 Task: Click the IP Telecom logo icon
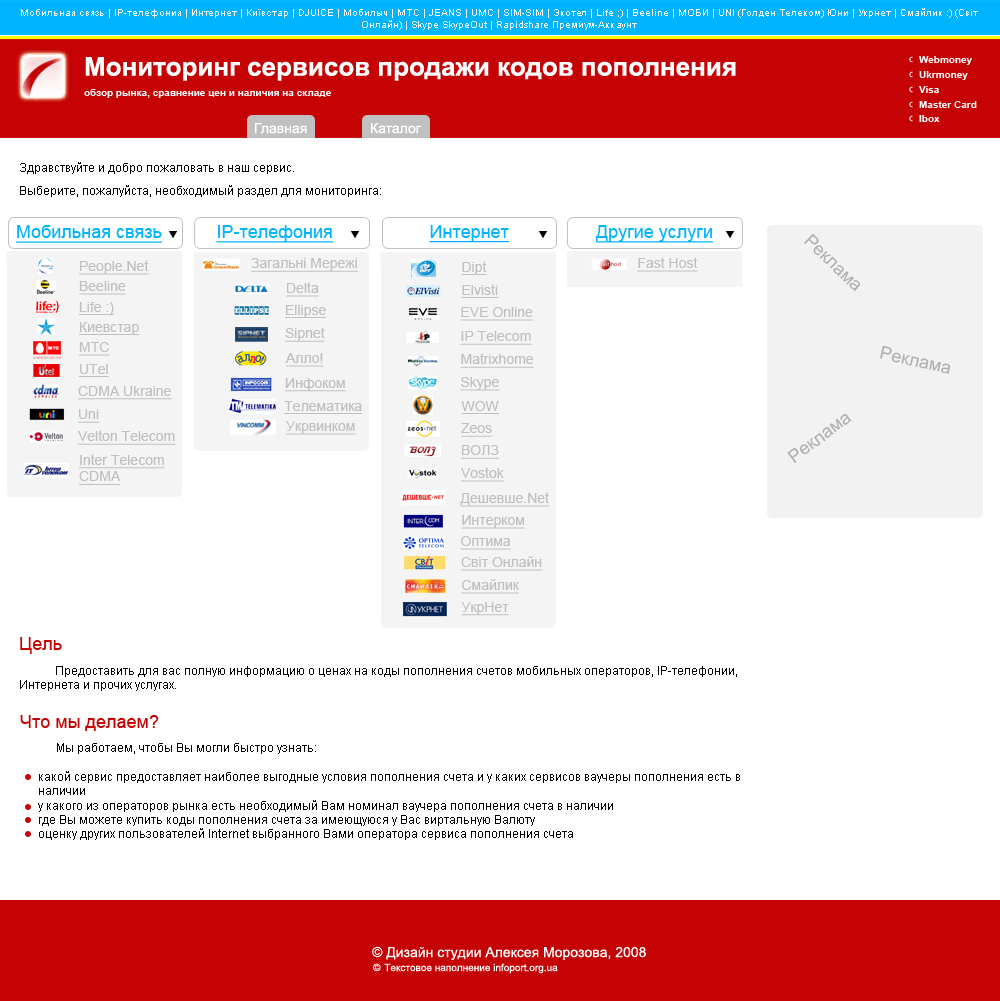point(423,337)
